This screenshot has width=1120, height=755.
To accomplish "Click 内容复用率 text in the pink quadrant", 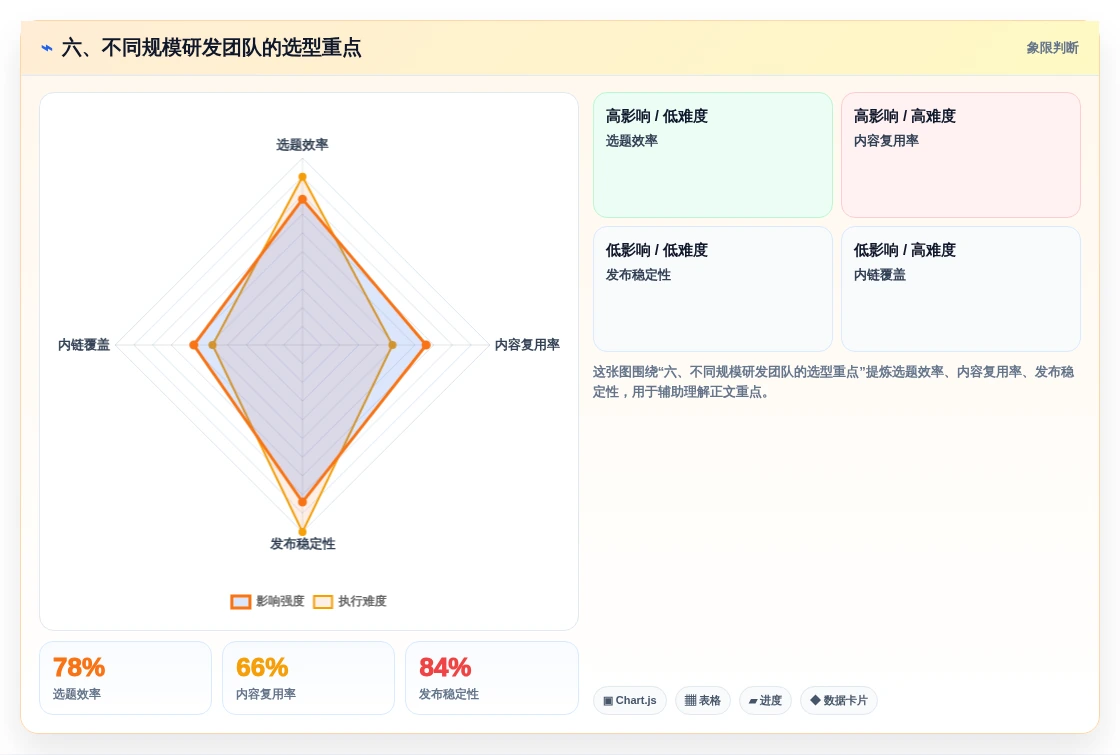I will 886,141.
